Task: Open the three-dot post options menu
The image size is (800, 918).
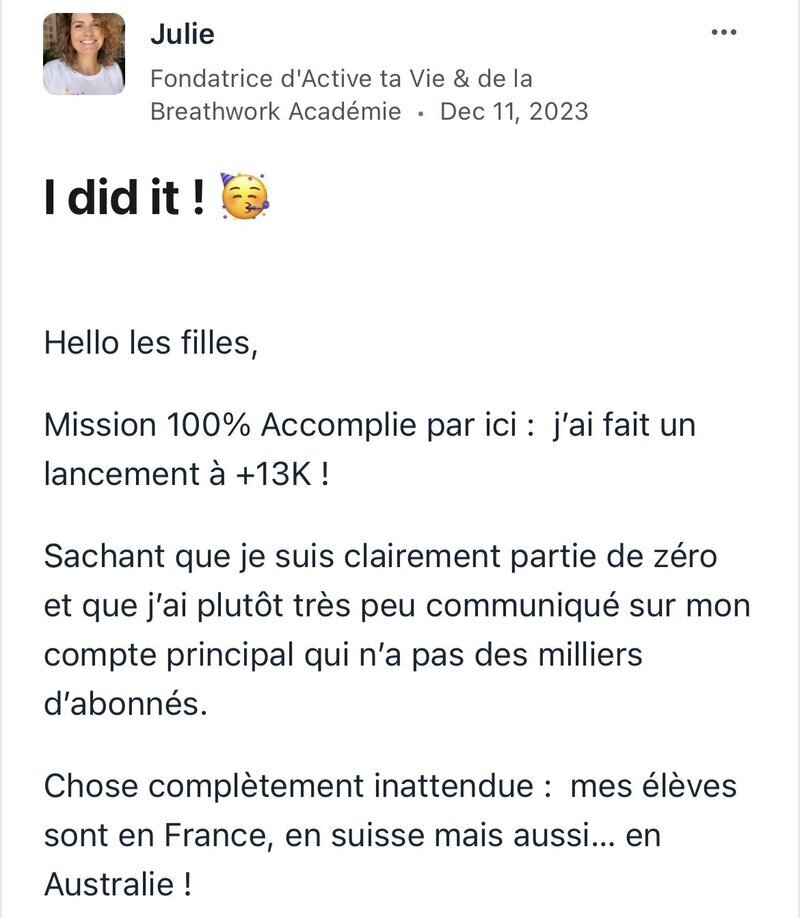Action: point(724,32)
